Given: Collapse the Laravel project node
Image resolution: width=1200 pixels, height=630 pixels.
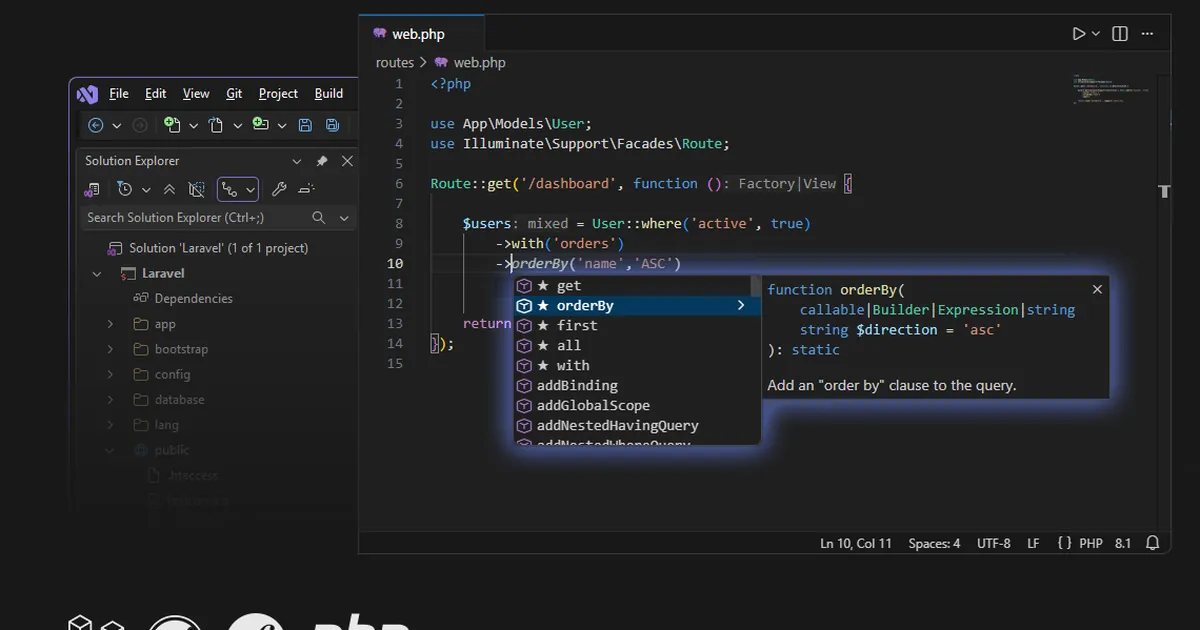Looking at the screenshot, I should coord(97,273).
